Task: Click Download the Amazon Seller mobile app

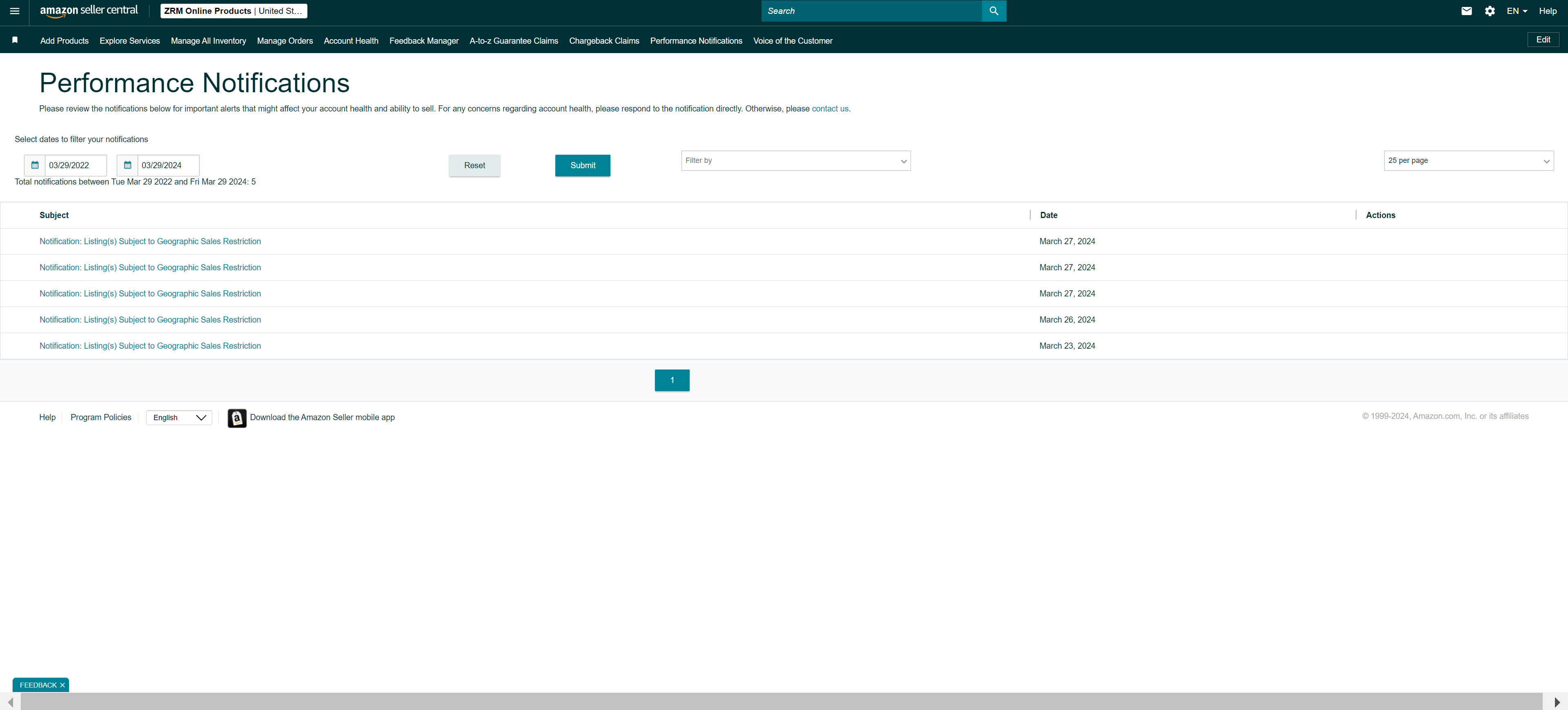Action: (322, 417)
